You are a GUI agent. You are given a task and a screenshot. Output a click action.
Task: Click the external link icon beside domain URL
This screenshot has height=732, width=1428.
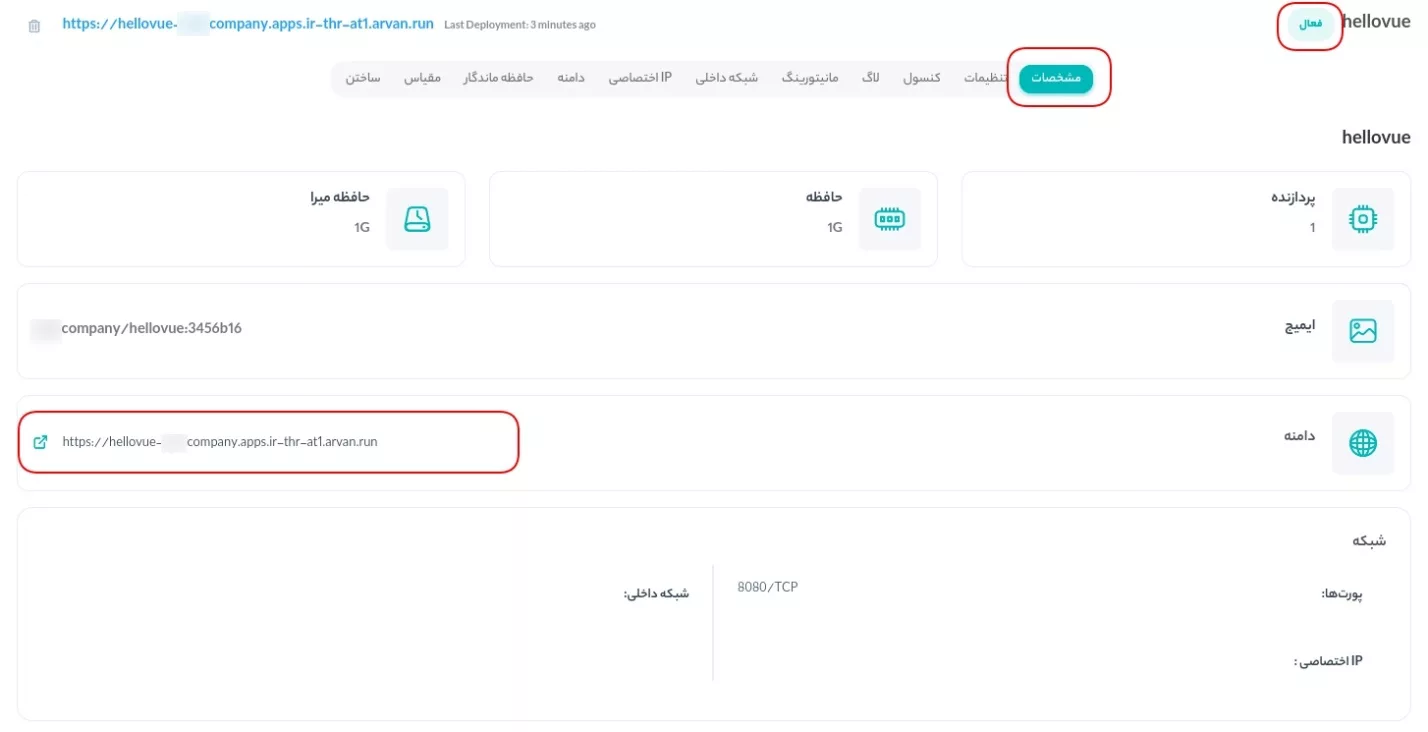point(40,441)
